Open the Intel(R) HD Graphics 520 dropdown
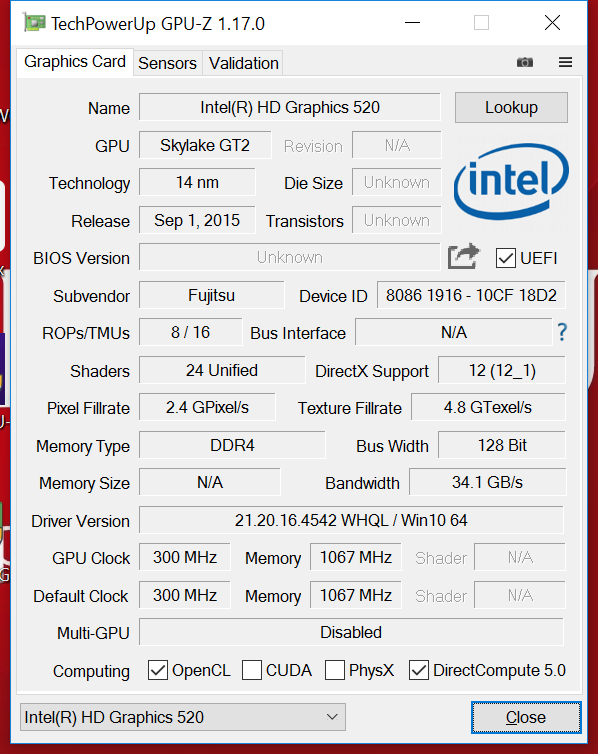This screenshot has width=598, height=754. click(x=183, y=717)
